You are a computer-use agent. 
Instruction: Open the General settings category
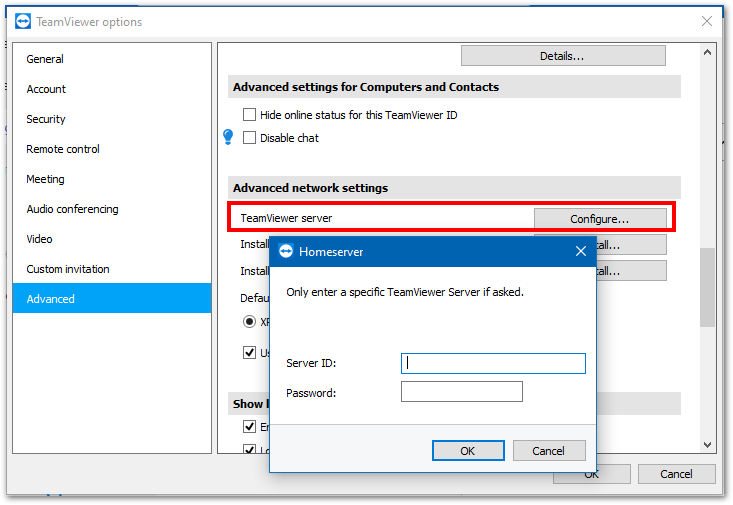click(x=112, y=59)
